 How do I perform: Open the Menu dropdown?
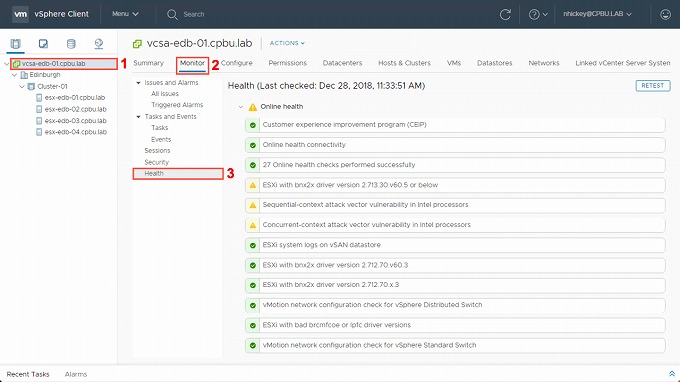(125, 14)
